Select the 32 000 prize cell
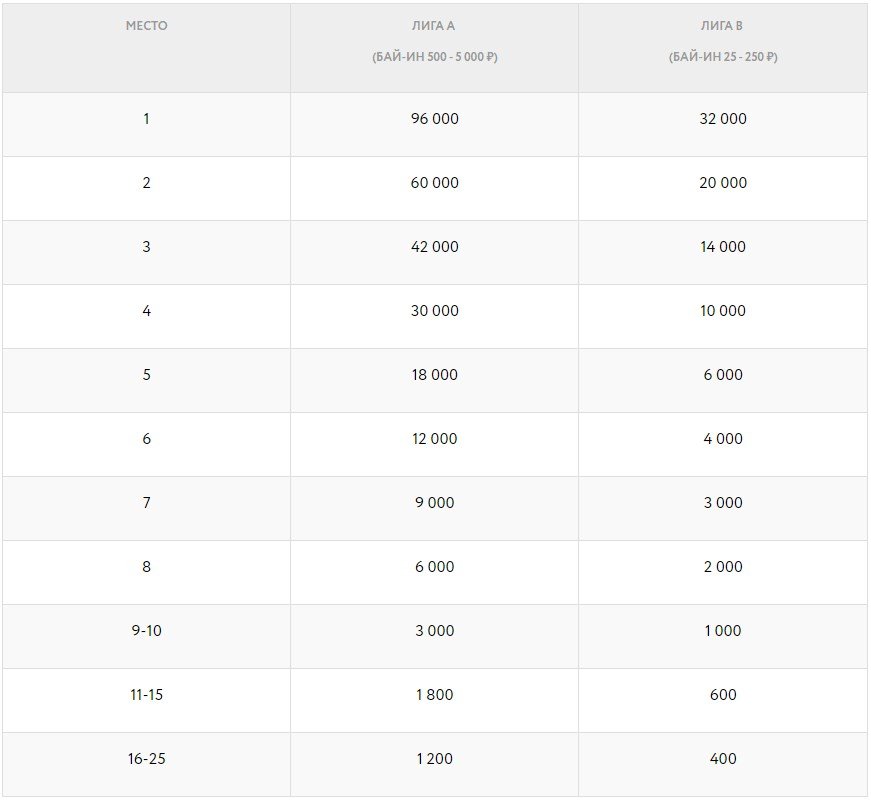 pyautogui.click(x=722, y=119)
